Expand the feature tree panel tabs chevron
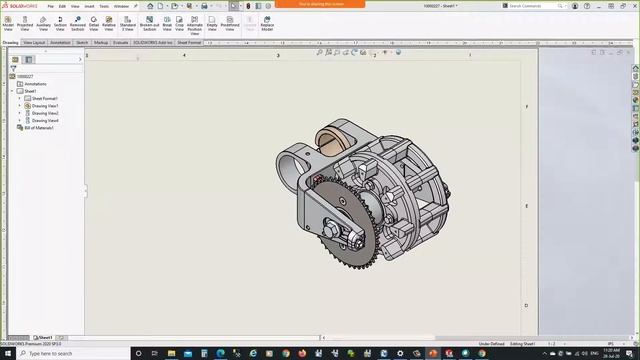This screenshot has height=360, width=640. pos(80,60)
